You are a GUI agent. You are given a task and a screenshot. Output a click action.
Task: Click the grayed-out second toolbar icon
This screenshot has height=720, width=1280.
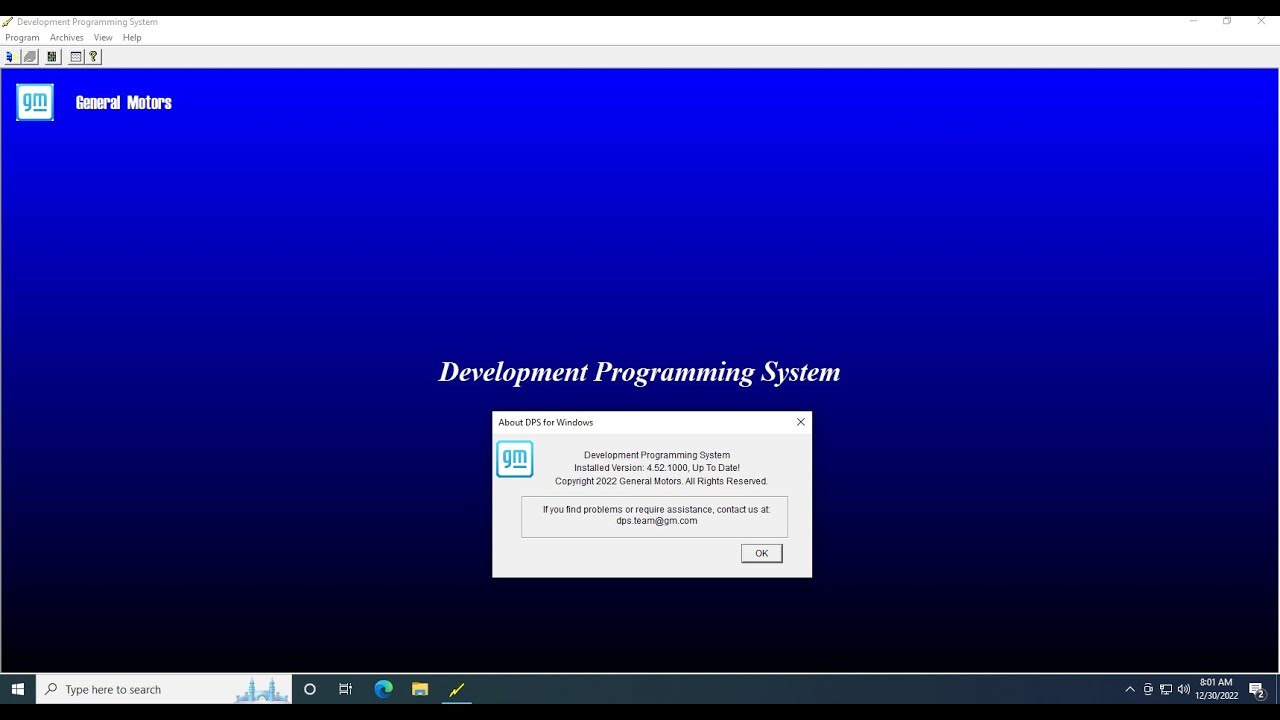(x=30, y=57)
